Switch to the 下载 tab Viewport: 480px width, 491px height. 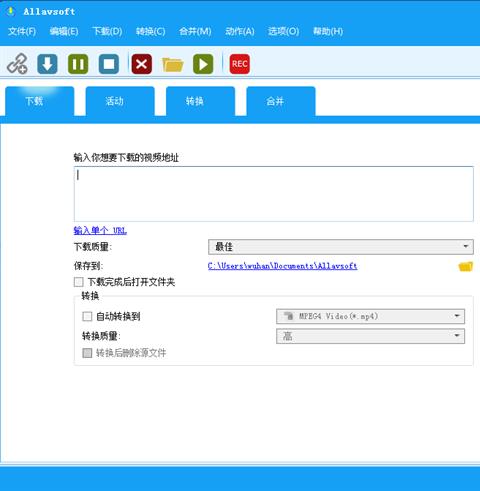point(40,101)
